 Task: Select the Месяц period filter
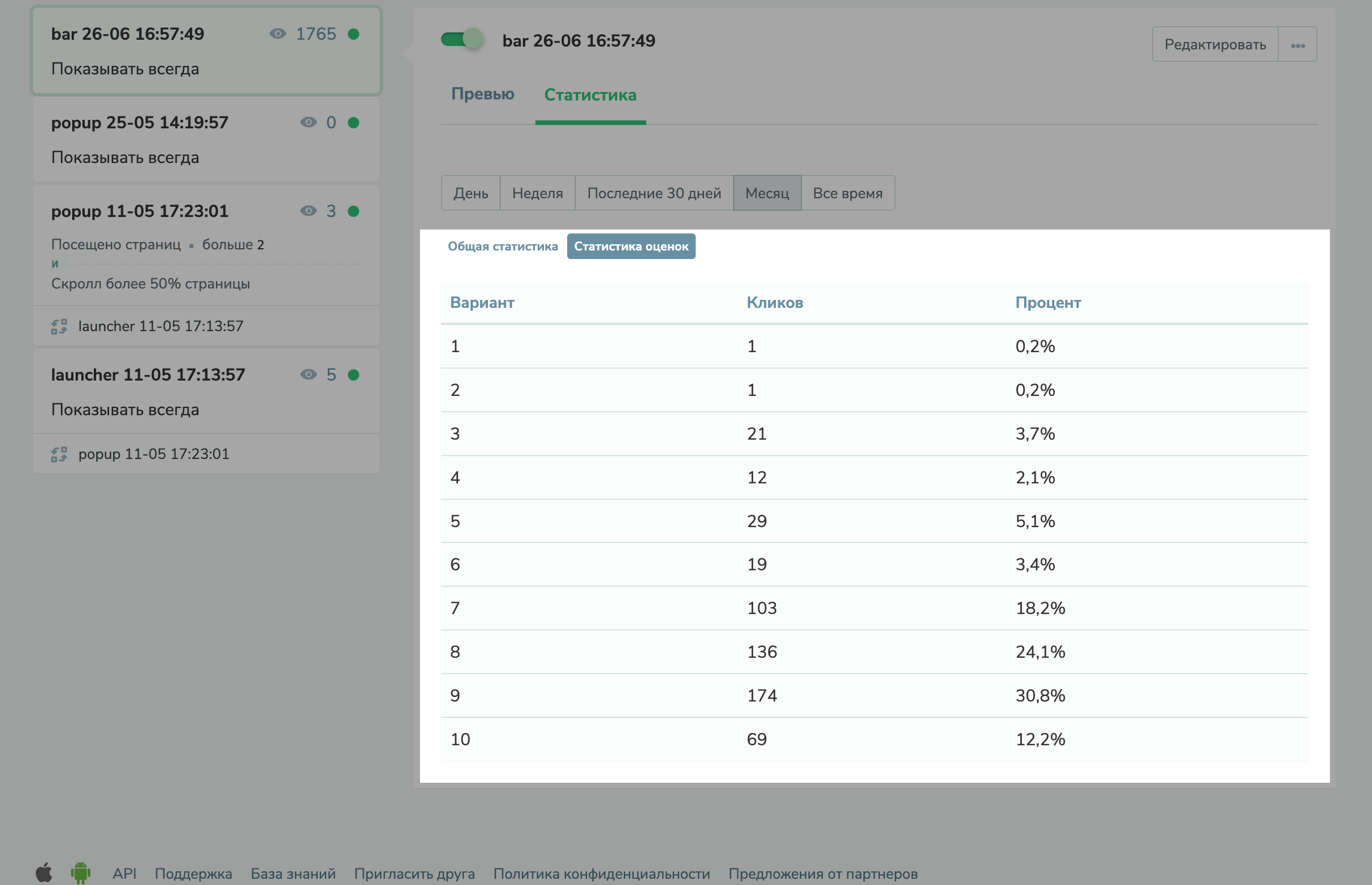(767, 193)
